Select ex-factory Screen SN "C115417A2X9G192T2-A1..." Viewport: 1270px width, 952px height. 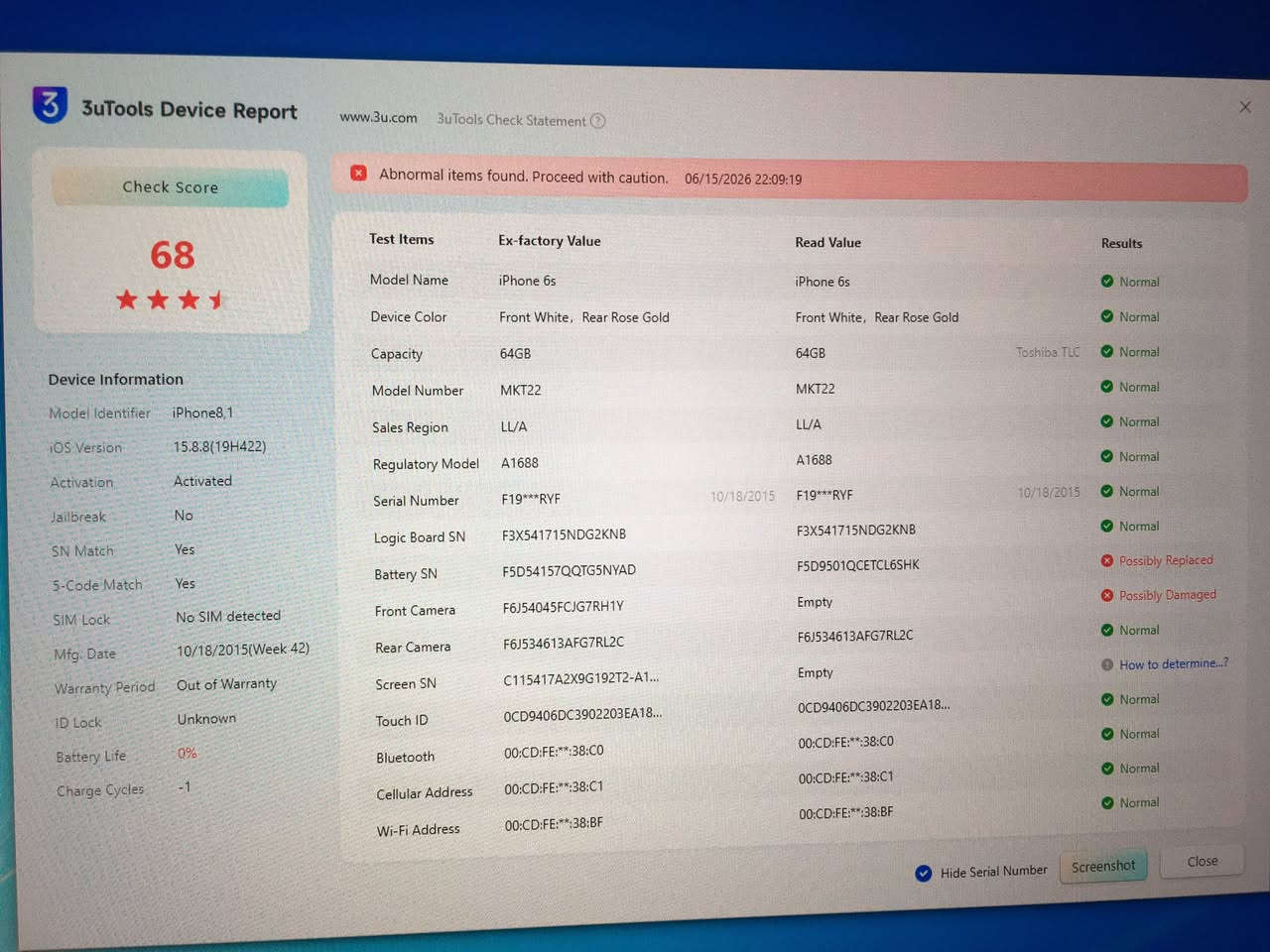[x=580, y=679]
